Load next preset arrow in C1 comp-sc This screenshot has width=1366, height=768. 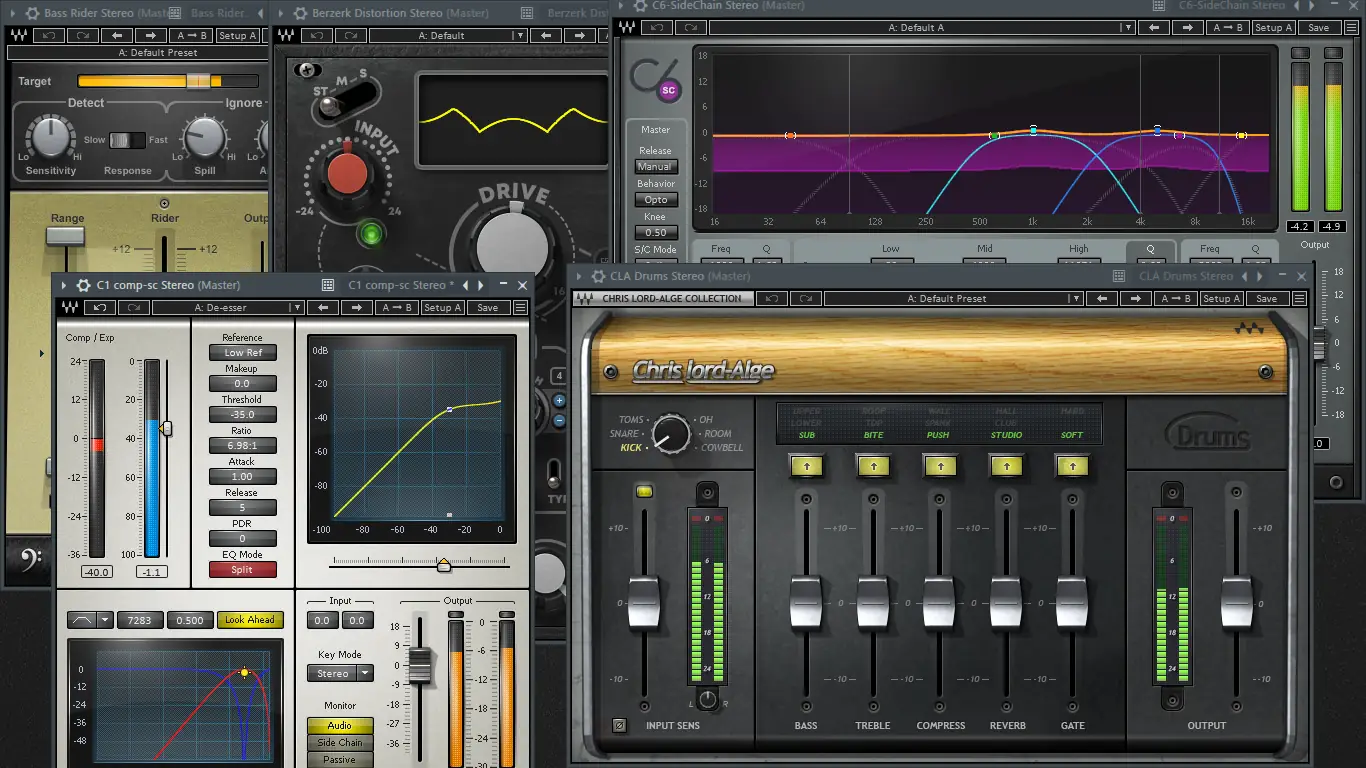pyautogui.click(x=358, y=308)
